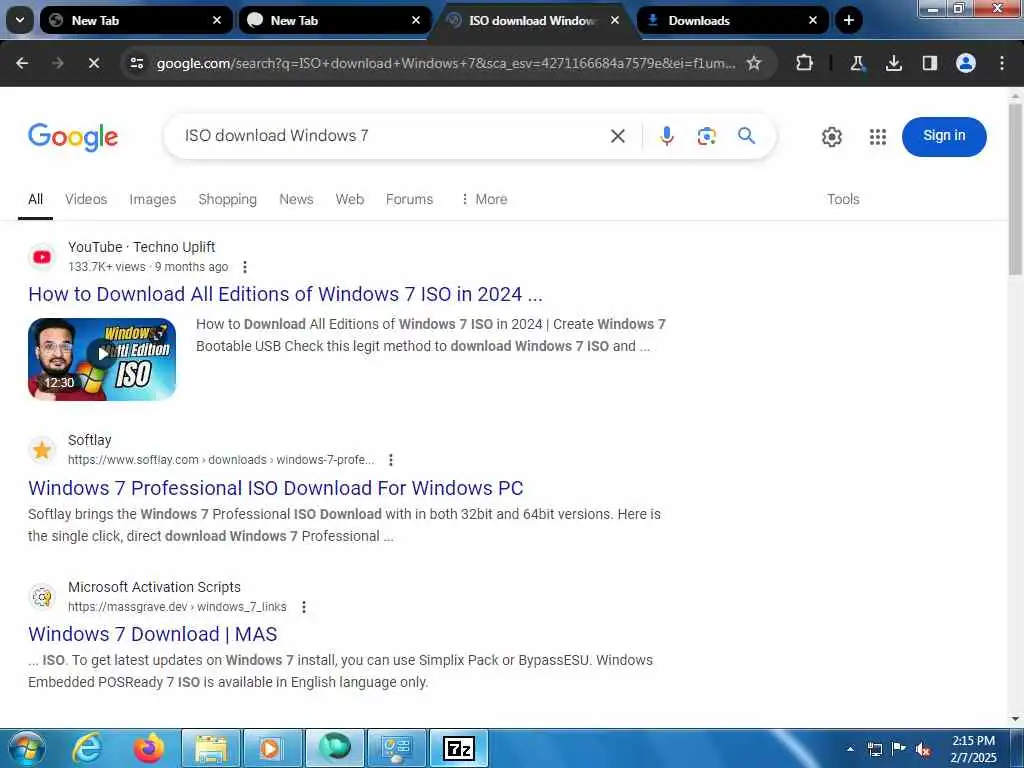Search by image with Lens

tap(707, 136)
